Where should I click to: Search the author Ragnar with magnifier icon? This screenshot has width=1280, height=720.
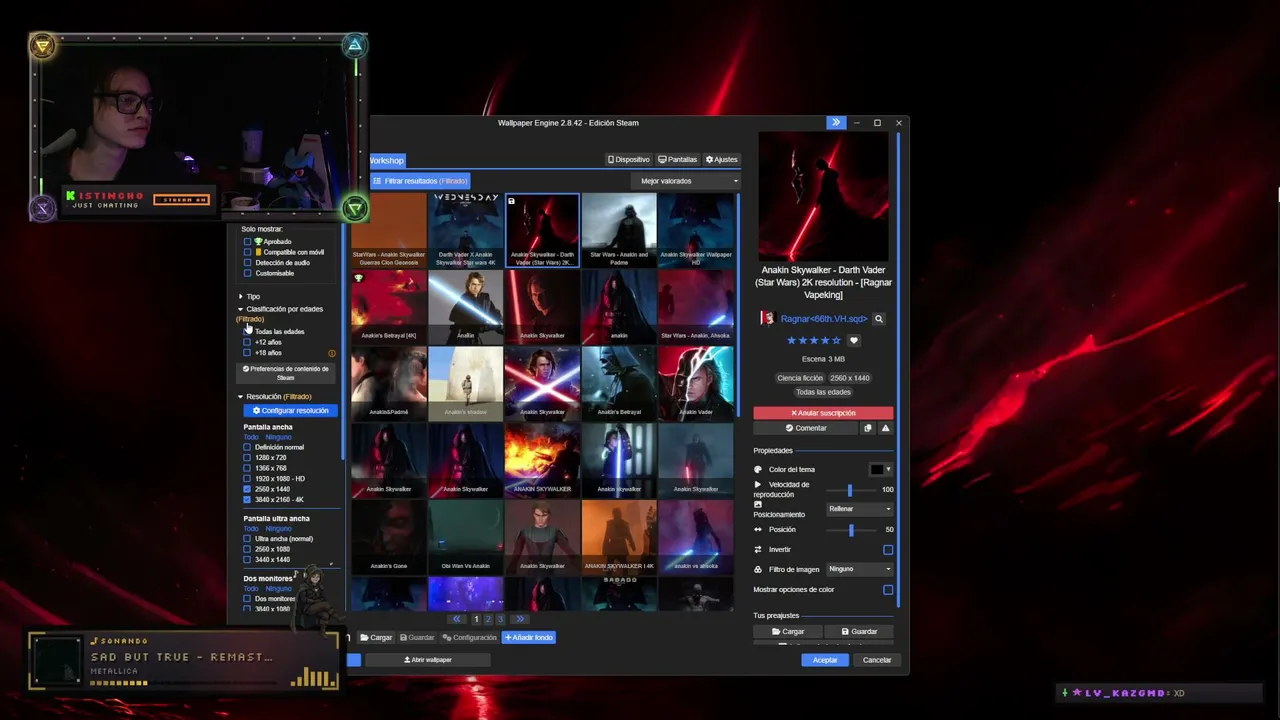879,319
